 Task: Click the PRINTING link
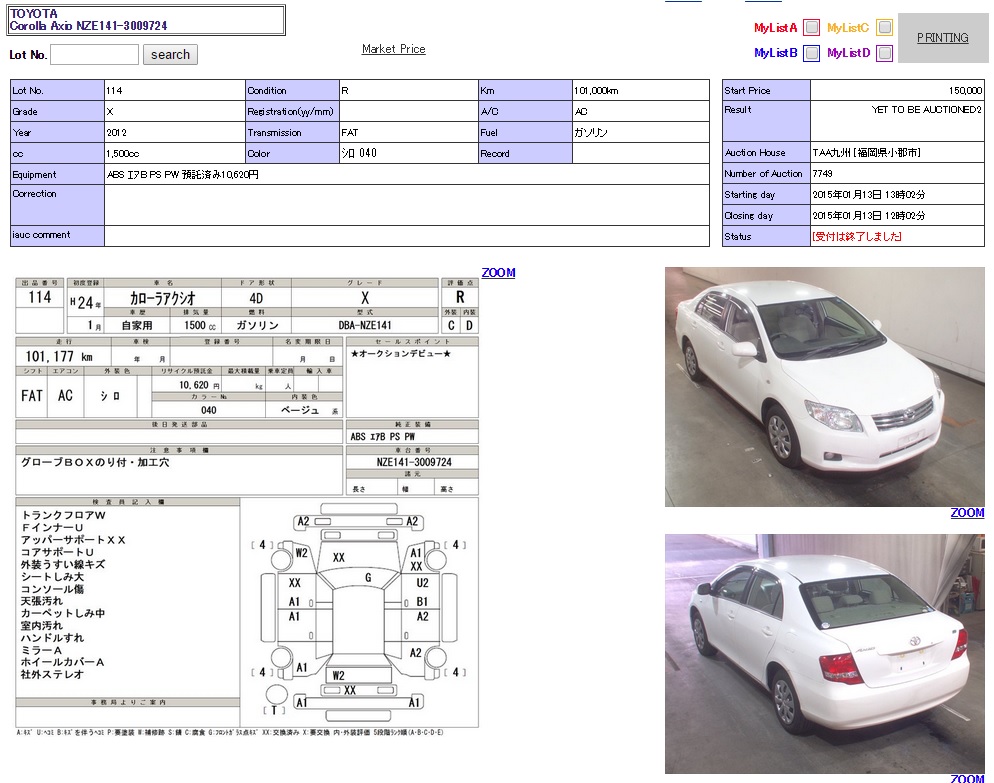pos(942,38)
